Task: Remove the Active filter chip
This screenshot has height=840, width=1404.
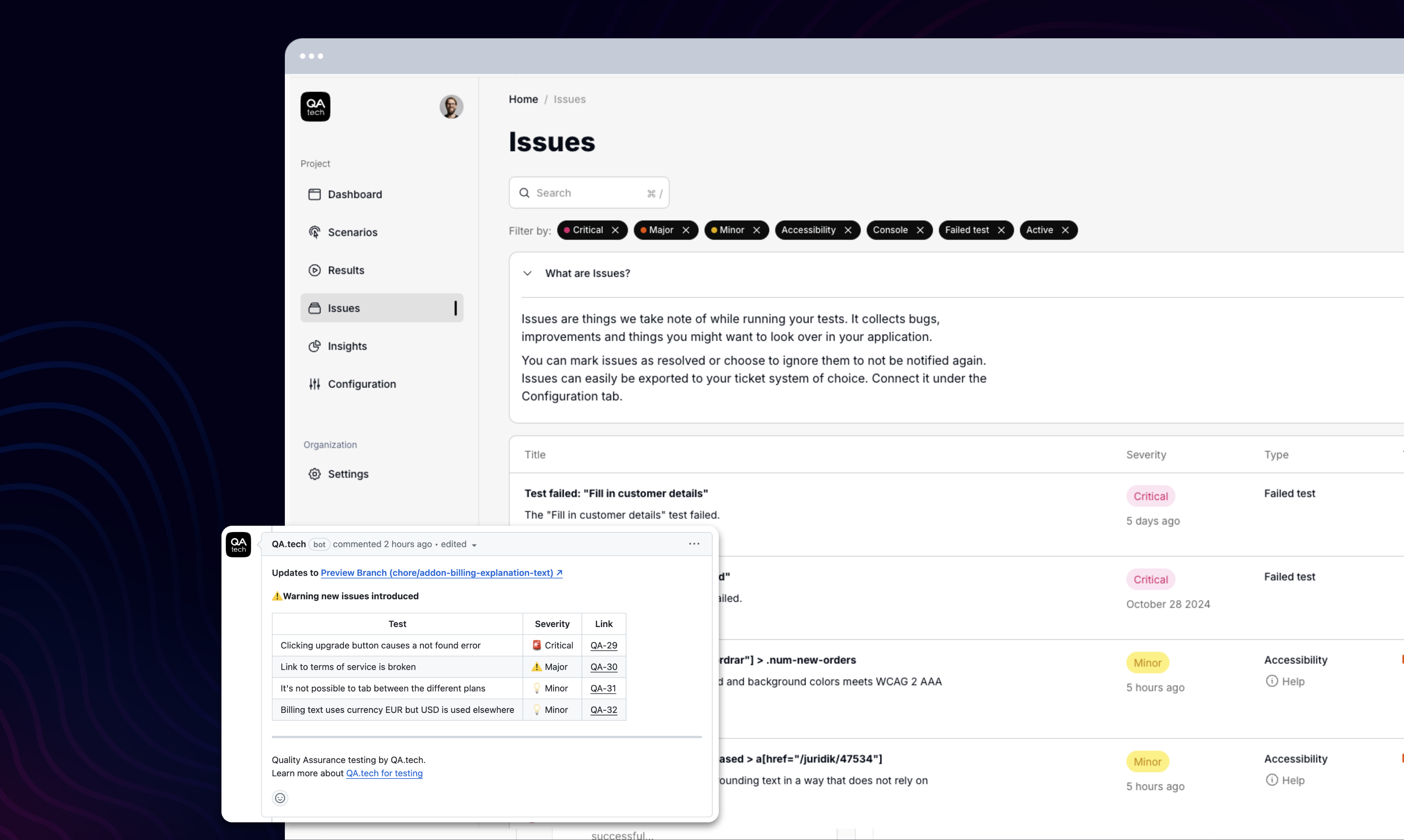Action: [x=1065, y=230]
